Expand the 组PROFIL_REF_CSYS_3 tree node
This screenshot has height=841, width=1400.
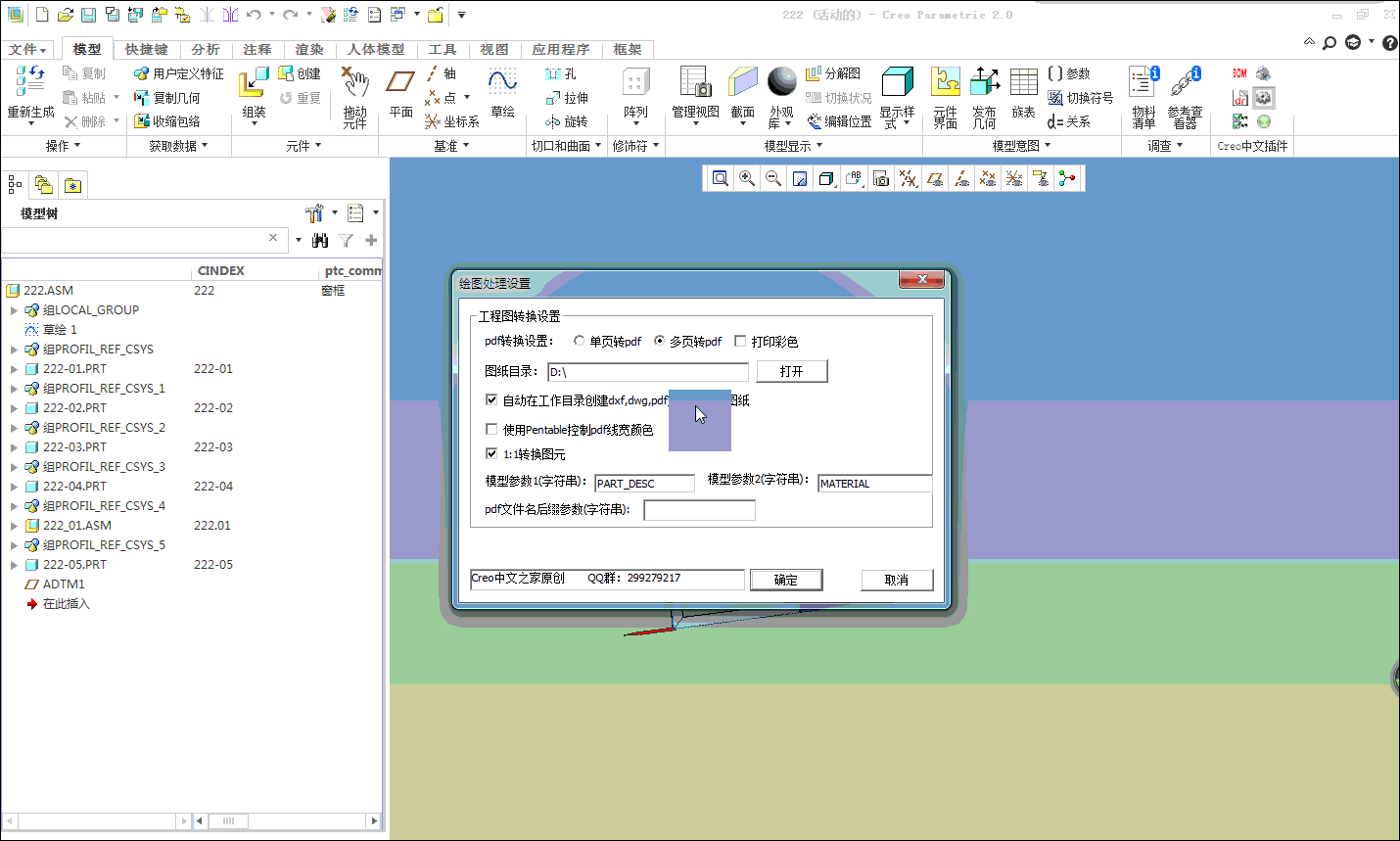[14, 467]
